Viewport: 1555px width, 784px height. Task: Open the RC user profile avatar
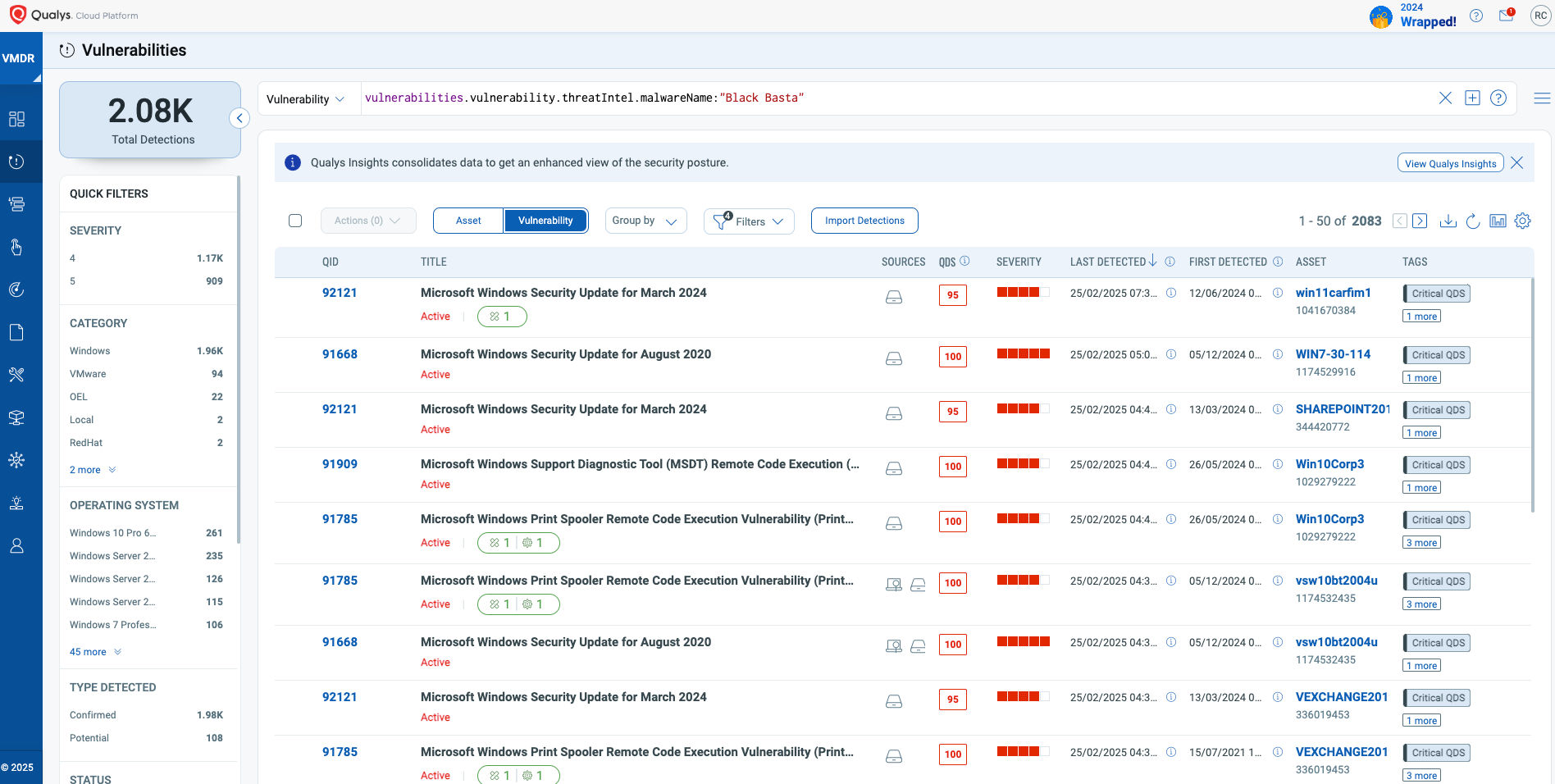click(1540, 16)
